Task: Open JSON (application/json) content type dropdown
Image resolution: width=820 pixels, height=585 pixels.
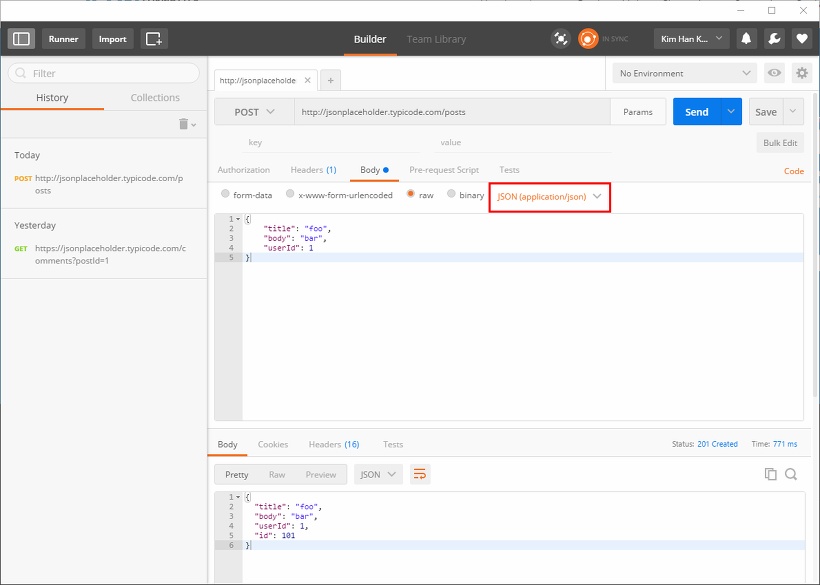Action: point(549,197)
